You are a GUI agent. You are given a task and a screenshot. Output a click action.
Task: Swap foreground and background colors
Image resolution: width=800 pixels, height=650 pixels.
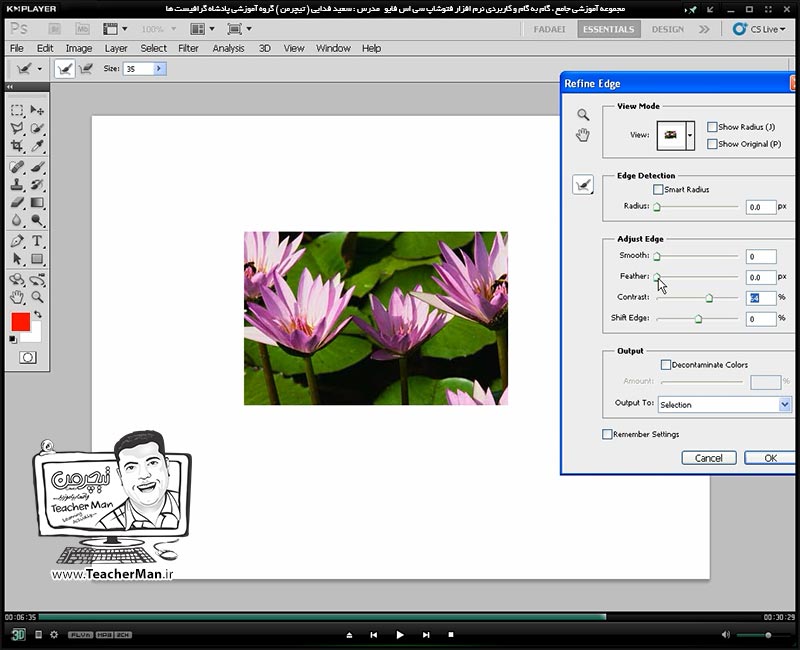[x=38, y=314]
